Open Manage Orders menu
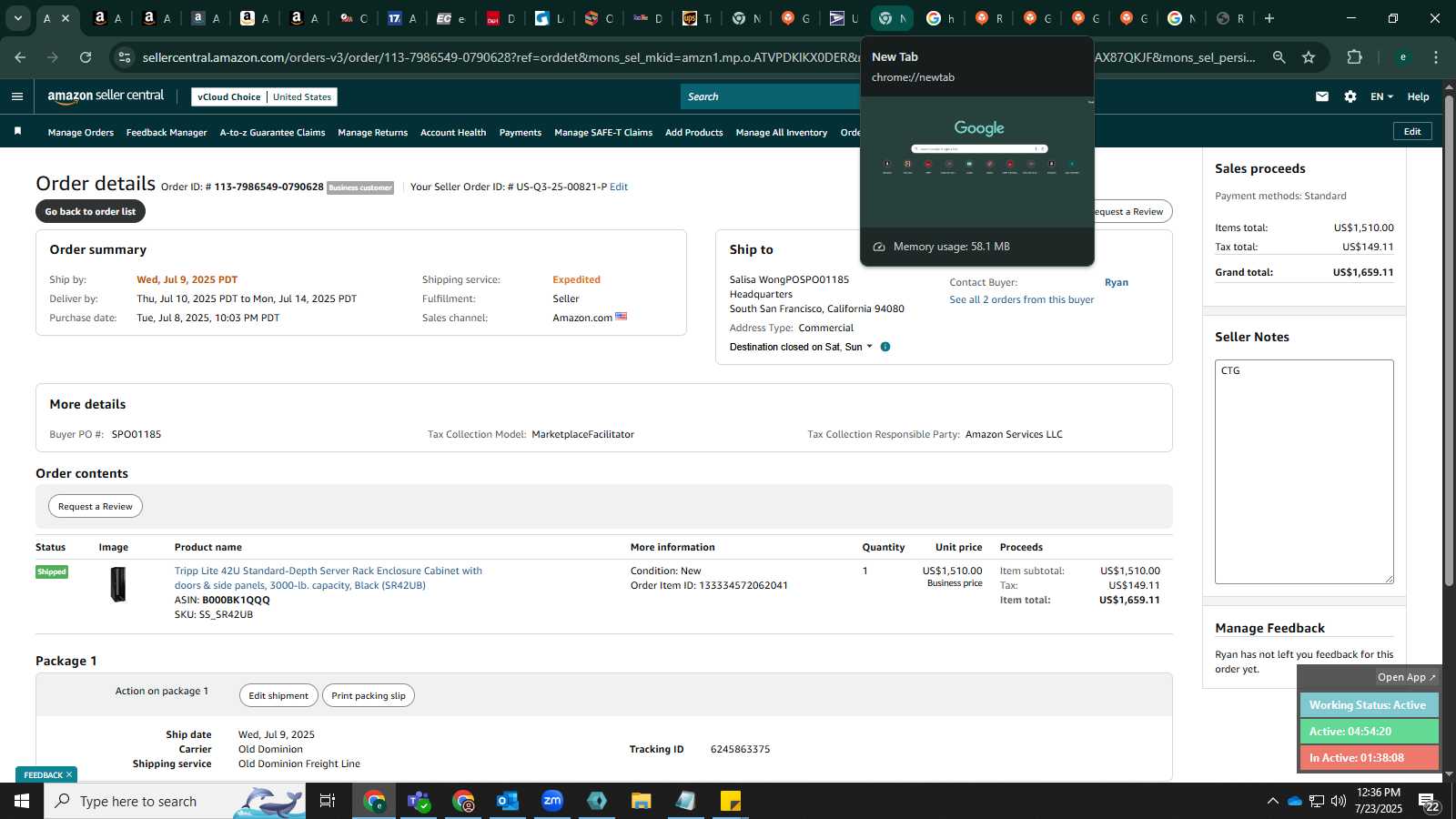Image resolution: width=1456 pixels, height=819 pixels. coord(81,133)
